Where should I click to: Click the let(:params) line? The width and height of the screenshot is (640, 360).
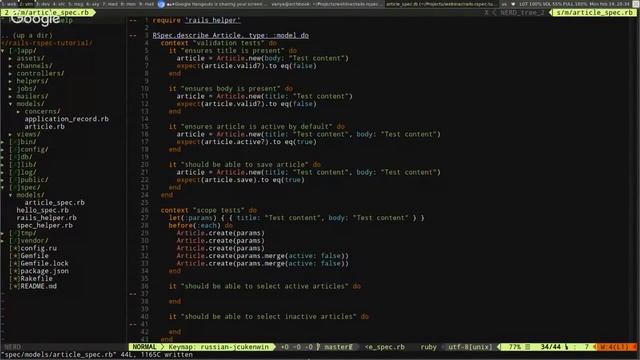click(297, 218)
